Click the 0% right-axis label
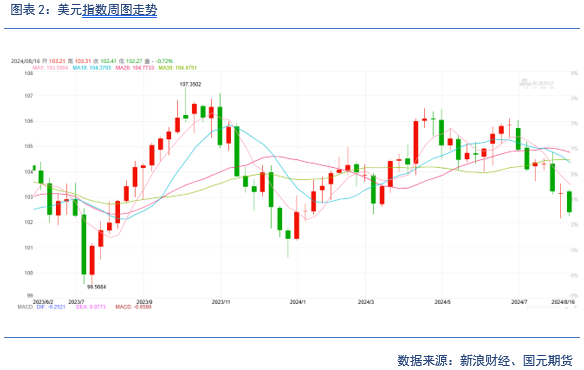 pos(575,174)
